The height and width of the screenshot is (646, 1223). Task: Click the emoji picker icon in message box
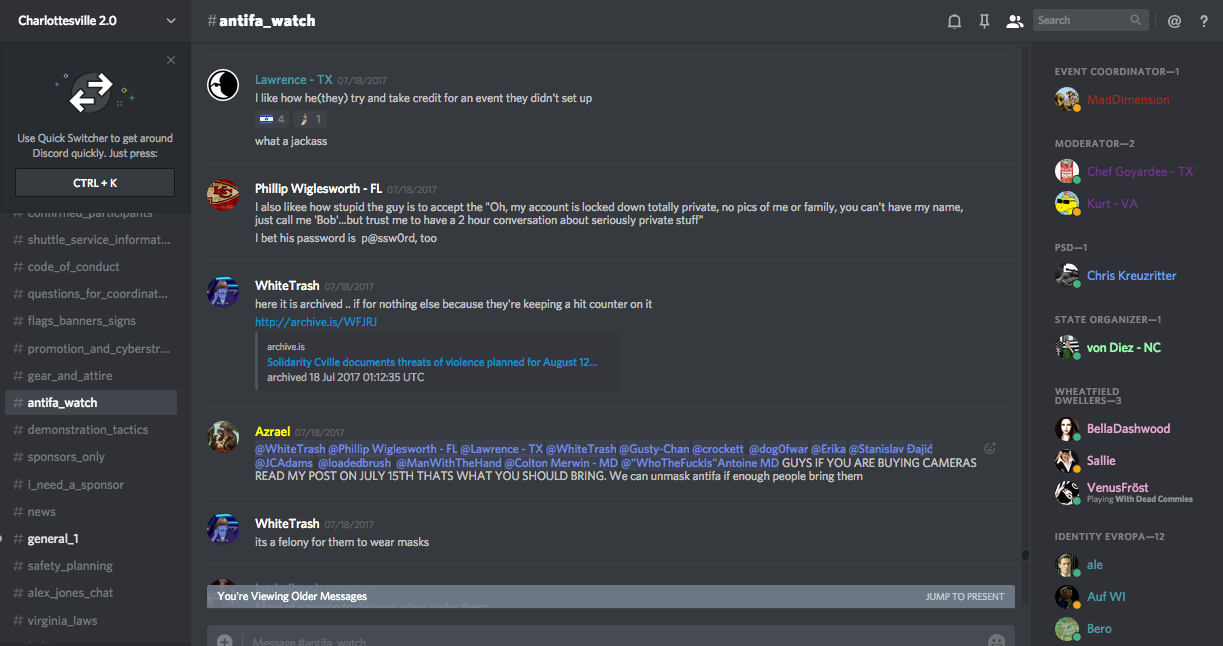(x=996, y=640)
